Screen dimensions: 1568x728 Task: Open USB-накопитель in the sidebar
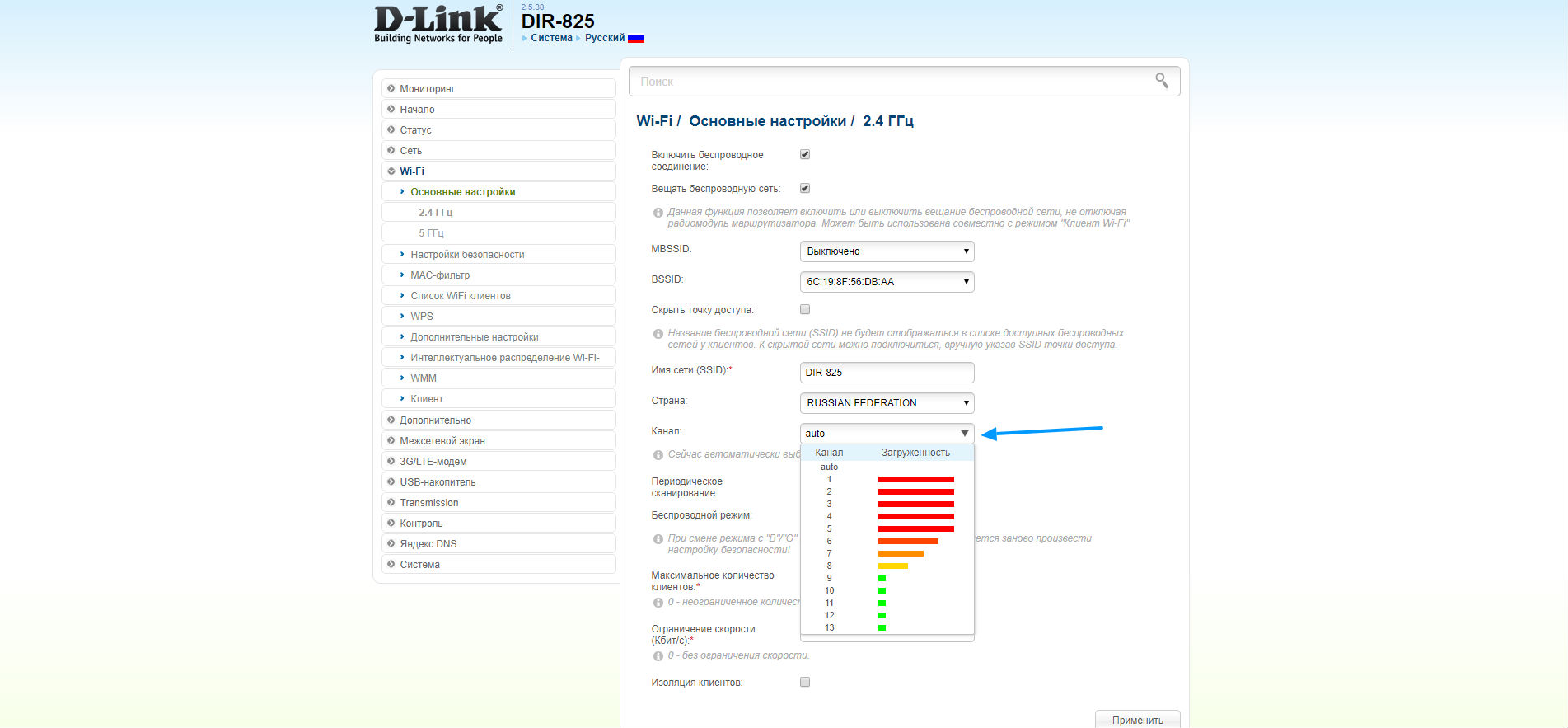(498, 481)
